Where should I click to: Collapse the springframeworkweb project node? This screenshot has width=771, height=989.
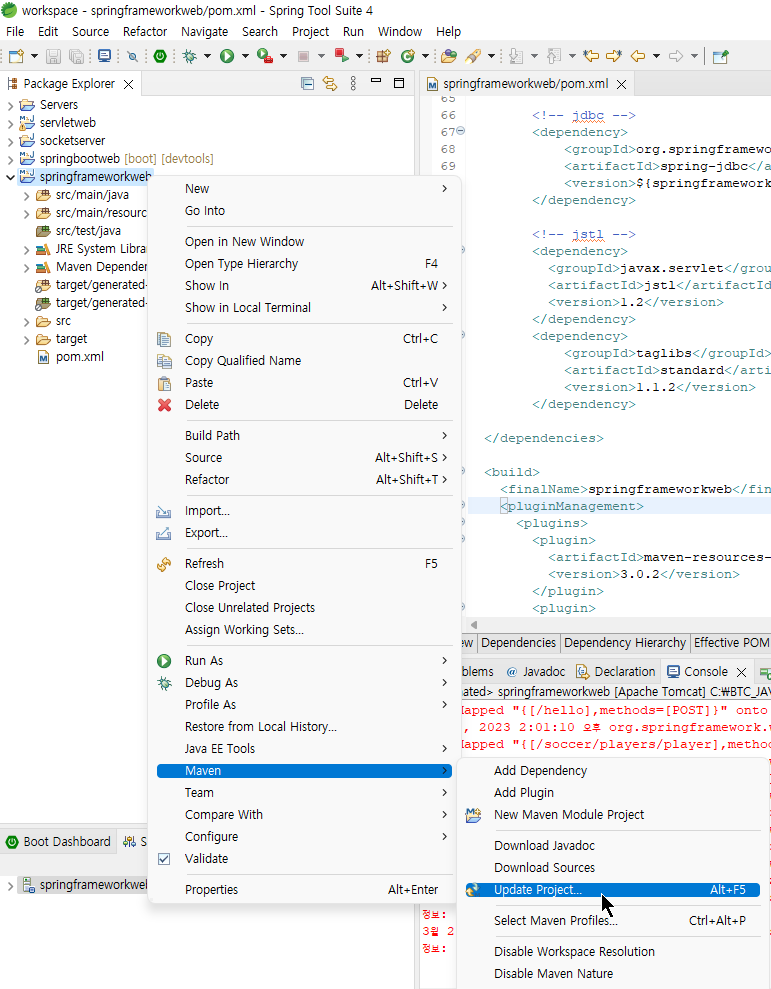[10, 177]
